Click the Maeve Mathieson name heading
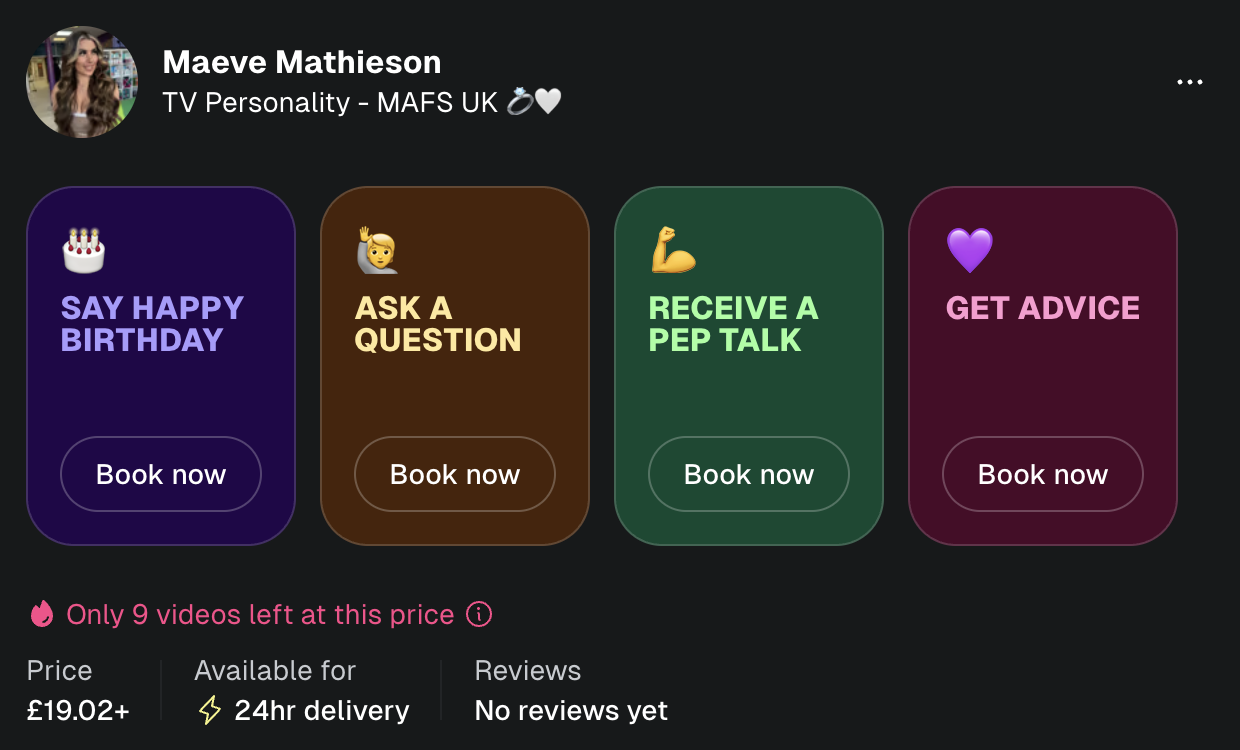1240x750 pixels. 302,62
